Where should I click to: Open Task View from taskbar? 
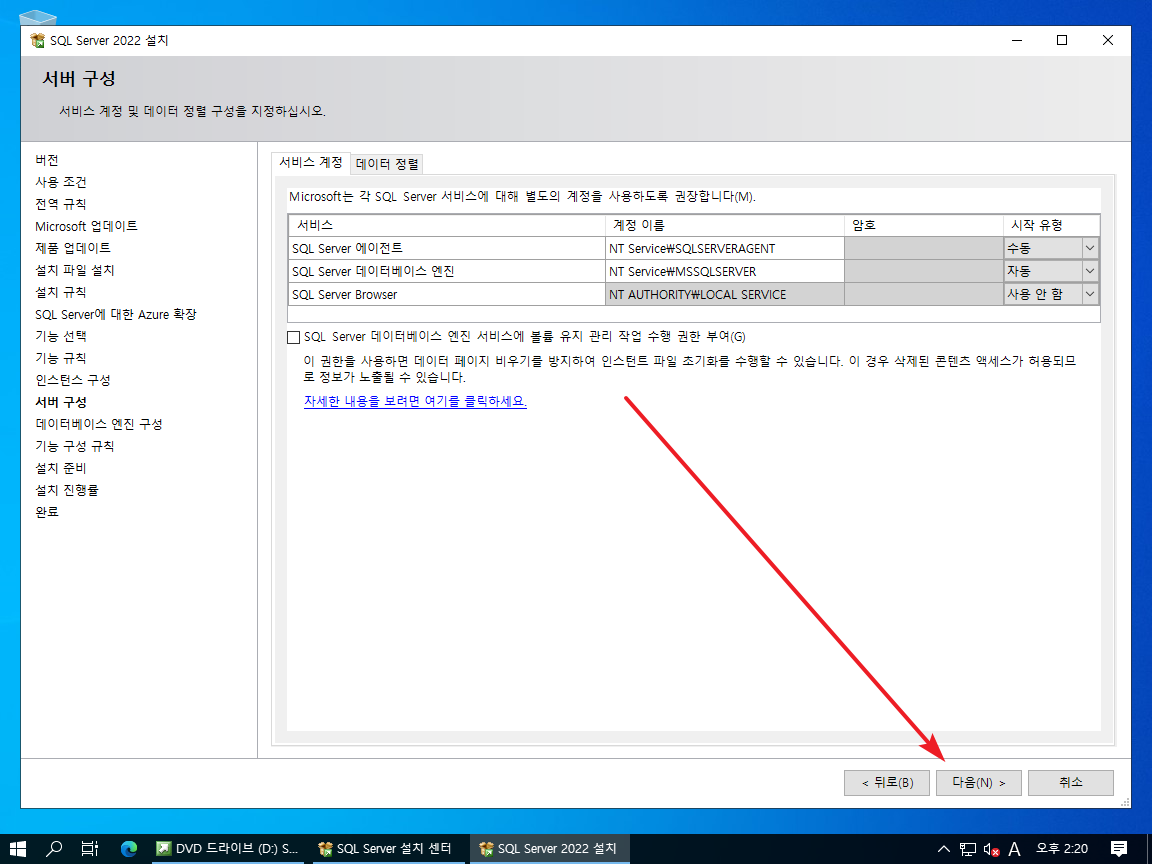tap(89, 848)
